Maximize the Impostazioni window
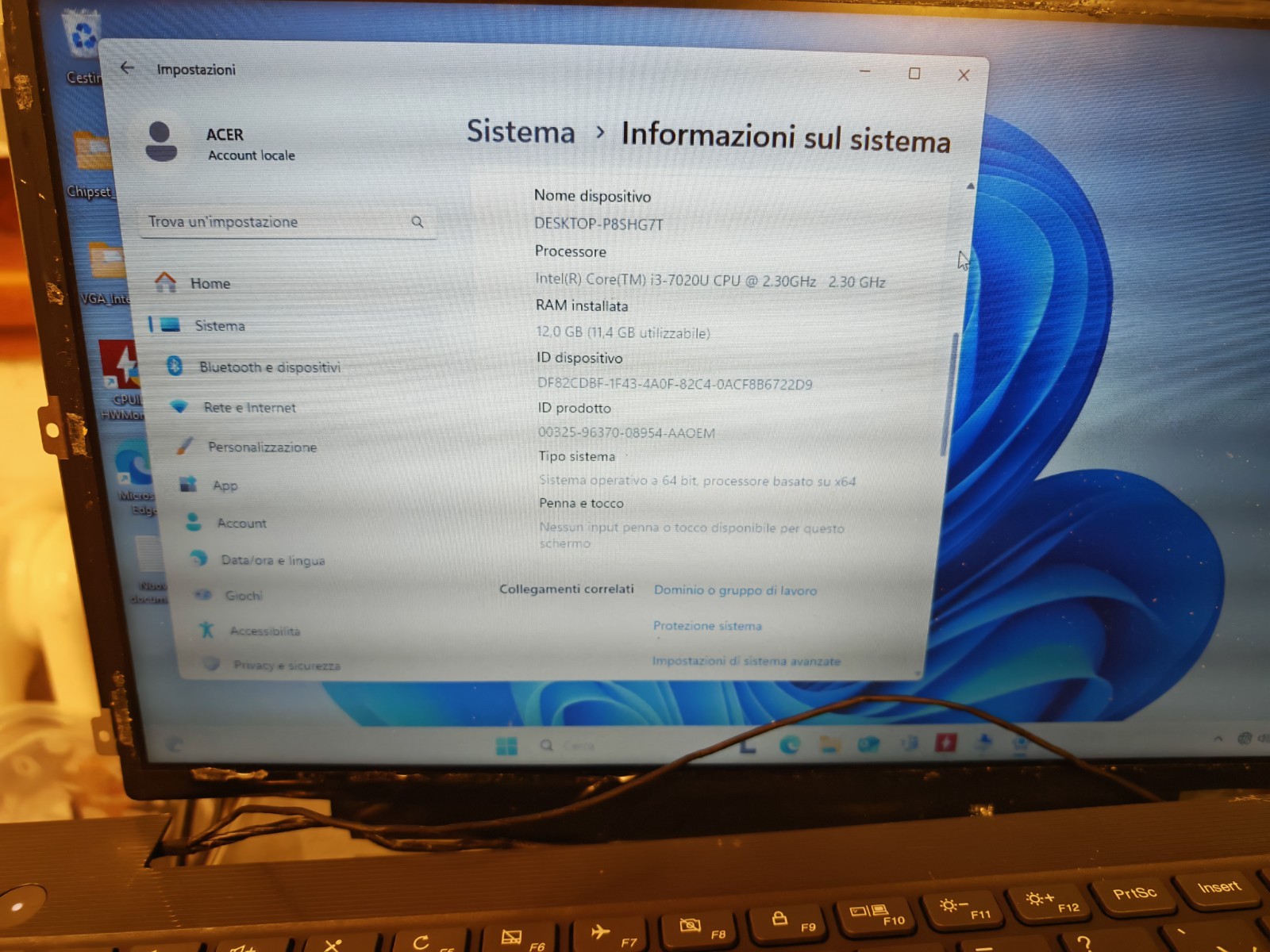Screen dimensions: 1270x952 pyautogui.click(x=914, y=74)
